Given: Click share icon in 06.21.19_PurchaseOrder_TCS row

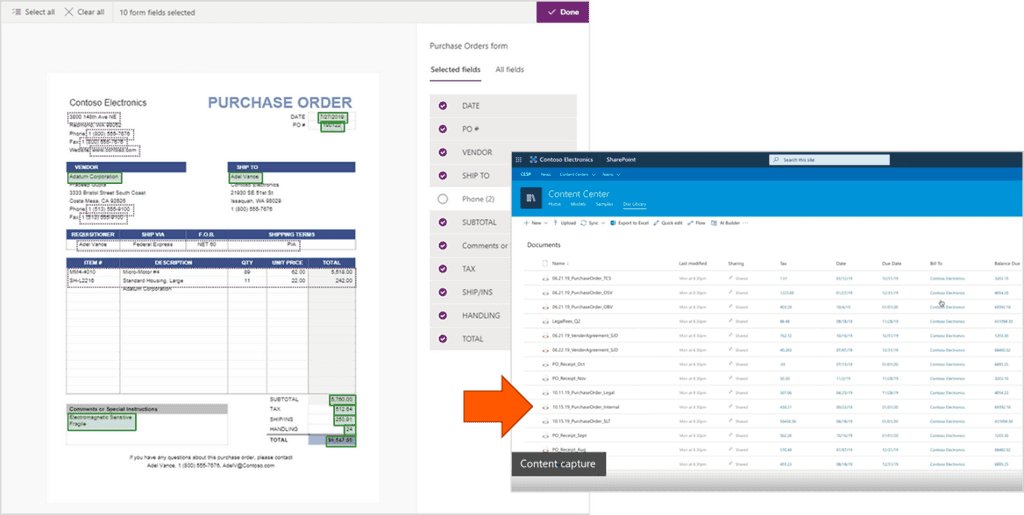Looking at the screenshot, I should tap(731, 278).
